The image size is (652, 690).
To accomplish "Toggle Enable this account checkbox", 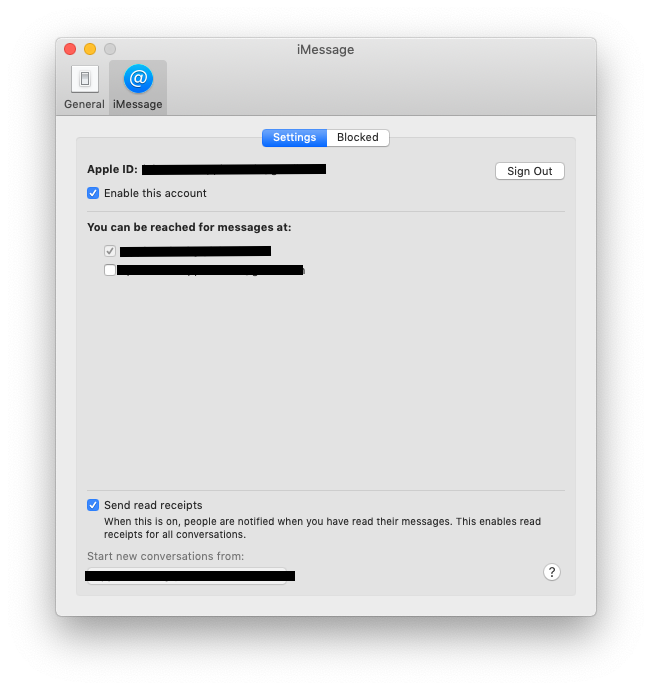I will (93, 193).
